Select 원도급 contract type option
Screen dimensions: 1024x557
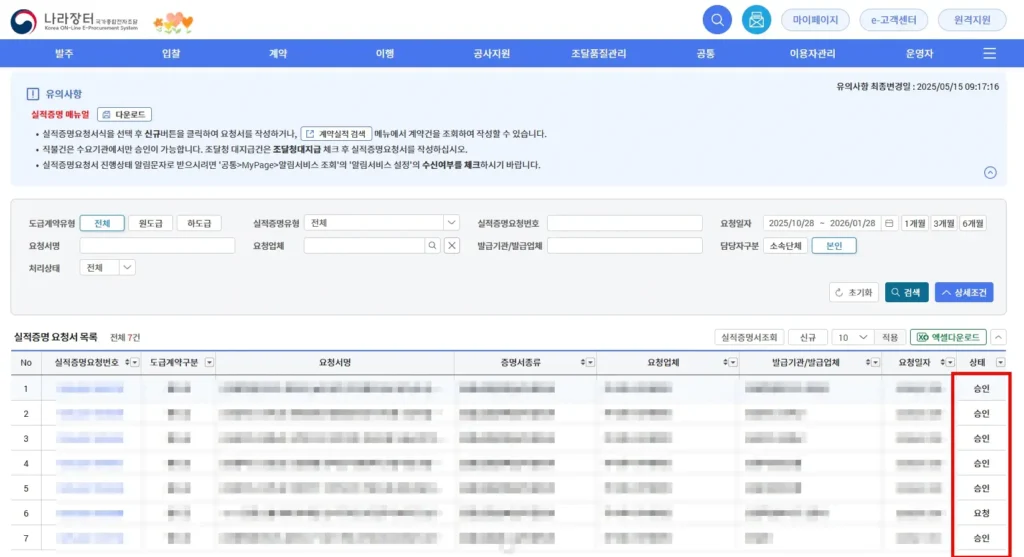[x=149, y=223]
